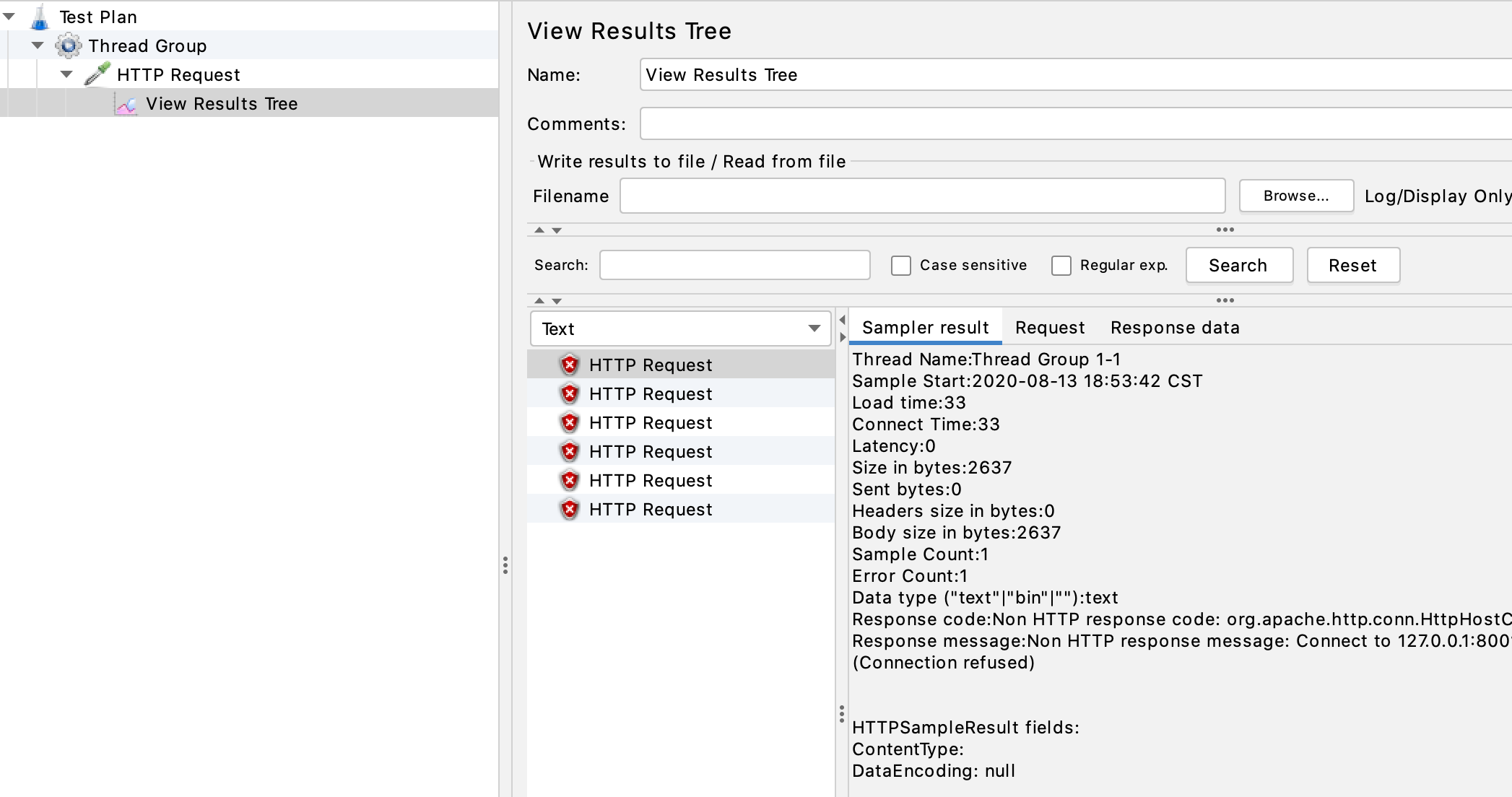Click the Name input field
Image resolution: width=1512 pixels, height=797 pixels.
[x=1076, y=75]
